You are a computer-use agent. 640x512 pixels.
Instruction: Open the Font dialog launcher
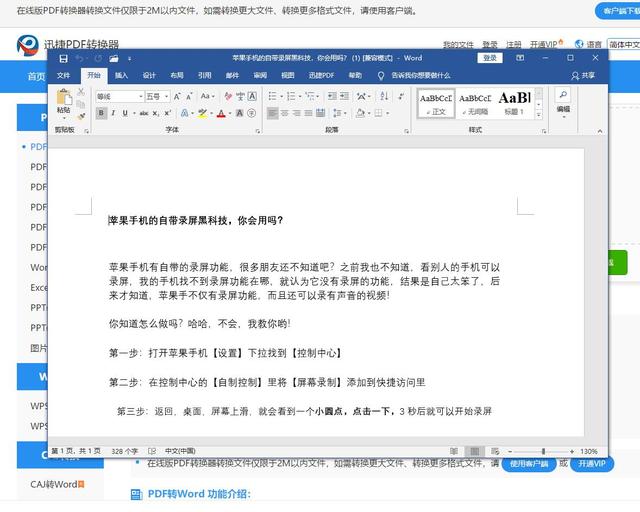258,131
